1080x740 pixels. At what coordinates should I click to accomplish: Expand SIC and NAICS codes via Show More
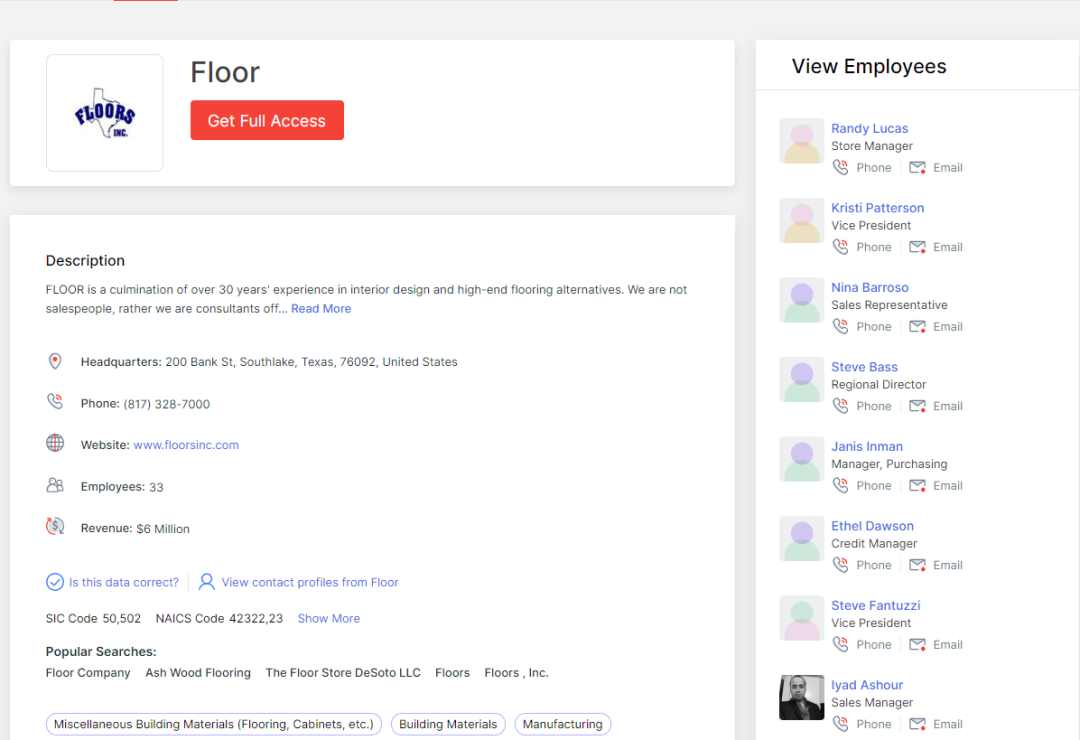[328, 619]
